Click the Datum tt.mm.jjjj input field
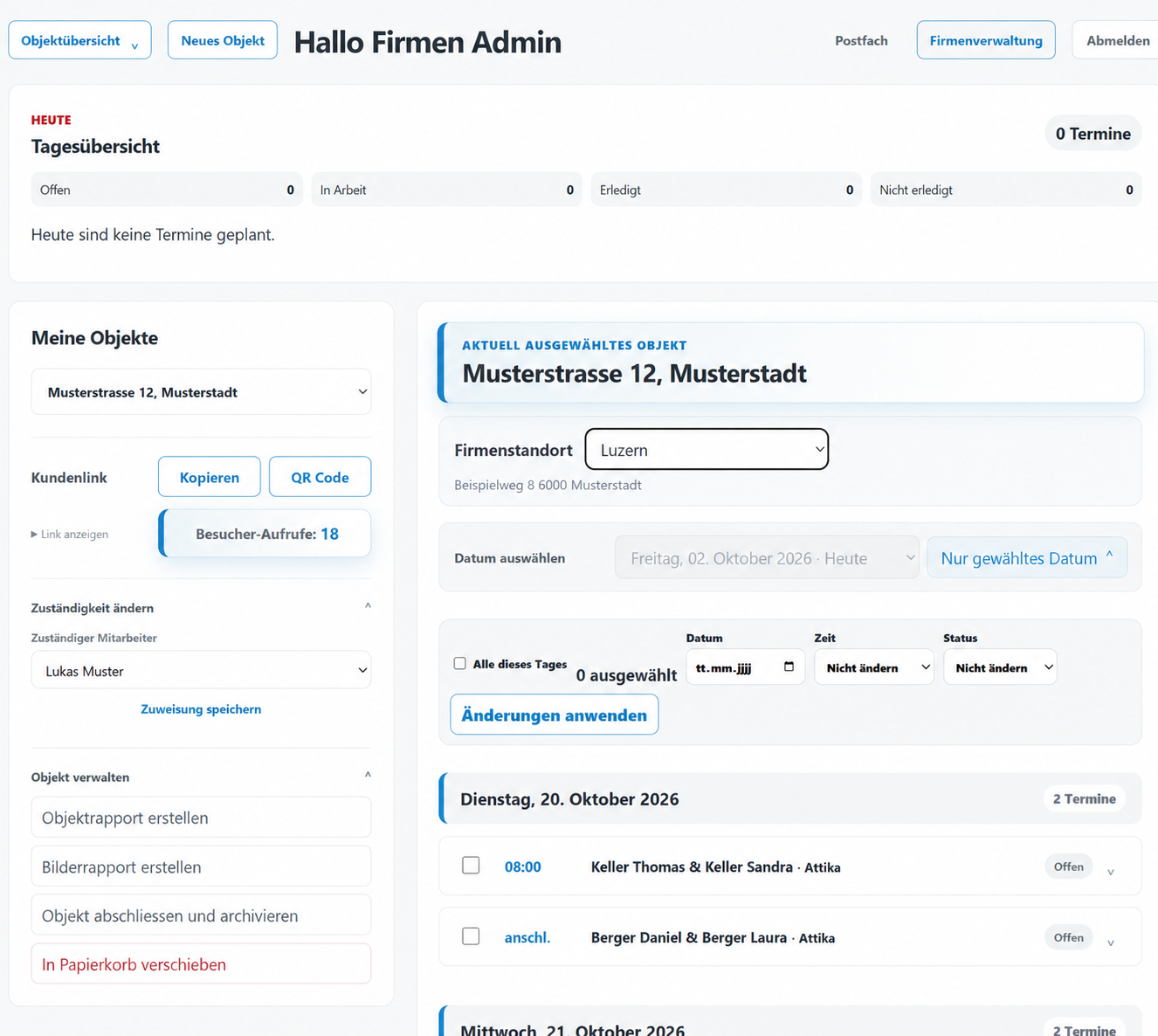Screen dimensions: 1158x1036 tap(745, 667)
